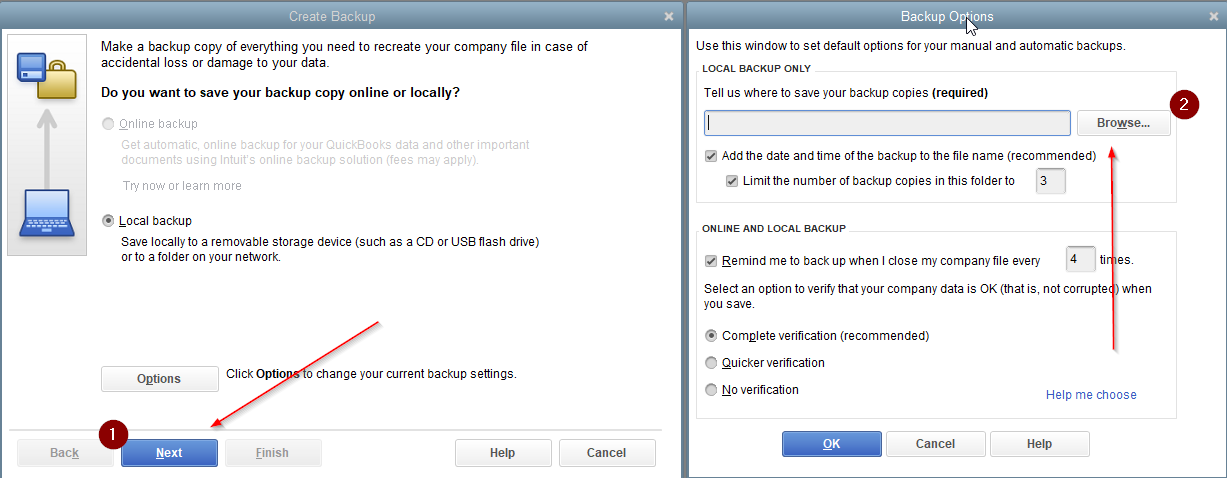Open the Help me choose link

1091,395
